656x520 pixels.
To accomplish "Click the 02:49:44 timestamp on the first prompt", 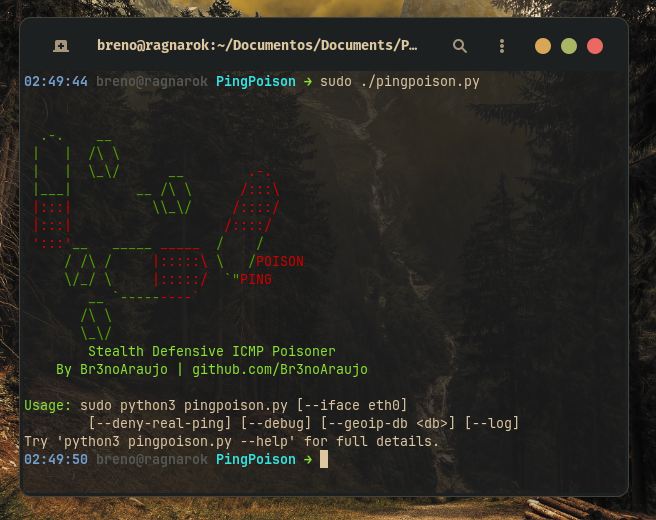I will pyautogui.click(x=56, y=82).
